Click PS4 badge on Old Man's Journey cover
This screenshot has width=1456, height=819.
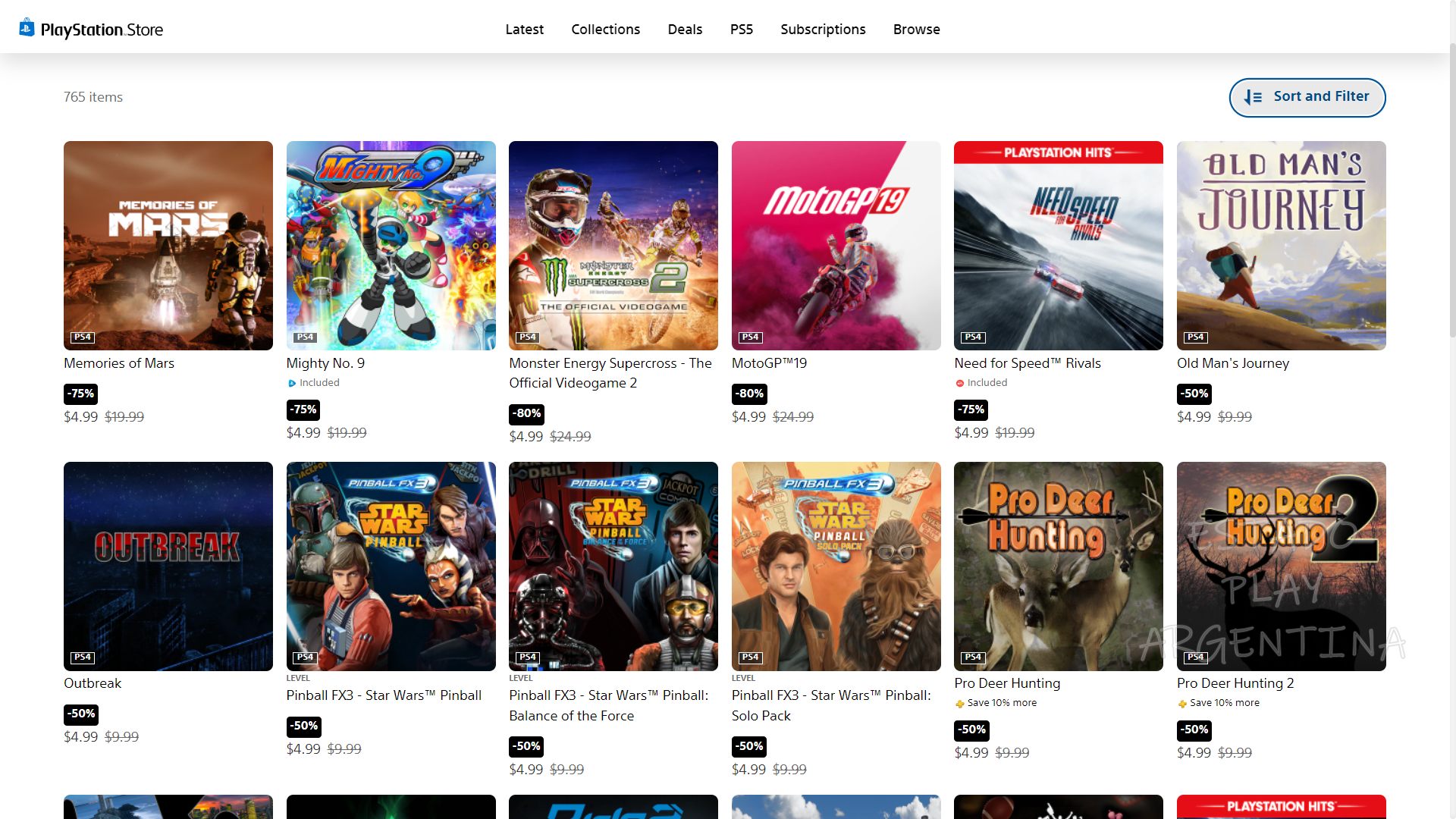tap(1196, 337)
